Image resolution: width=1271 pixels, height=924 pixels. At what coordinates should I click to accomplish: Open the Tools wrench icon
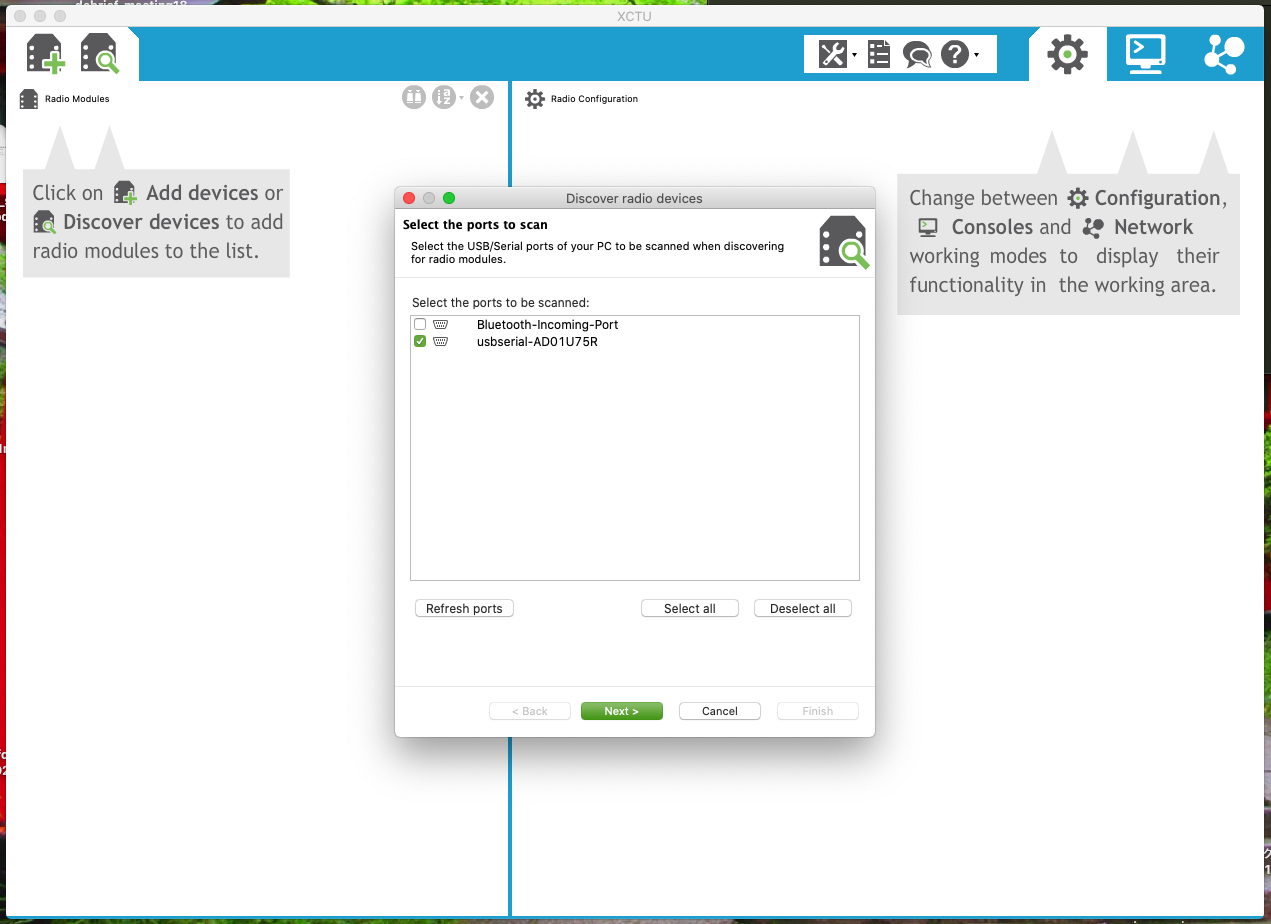click(x=832, y=54)
